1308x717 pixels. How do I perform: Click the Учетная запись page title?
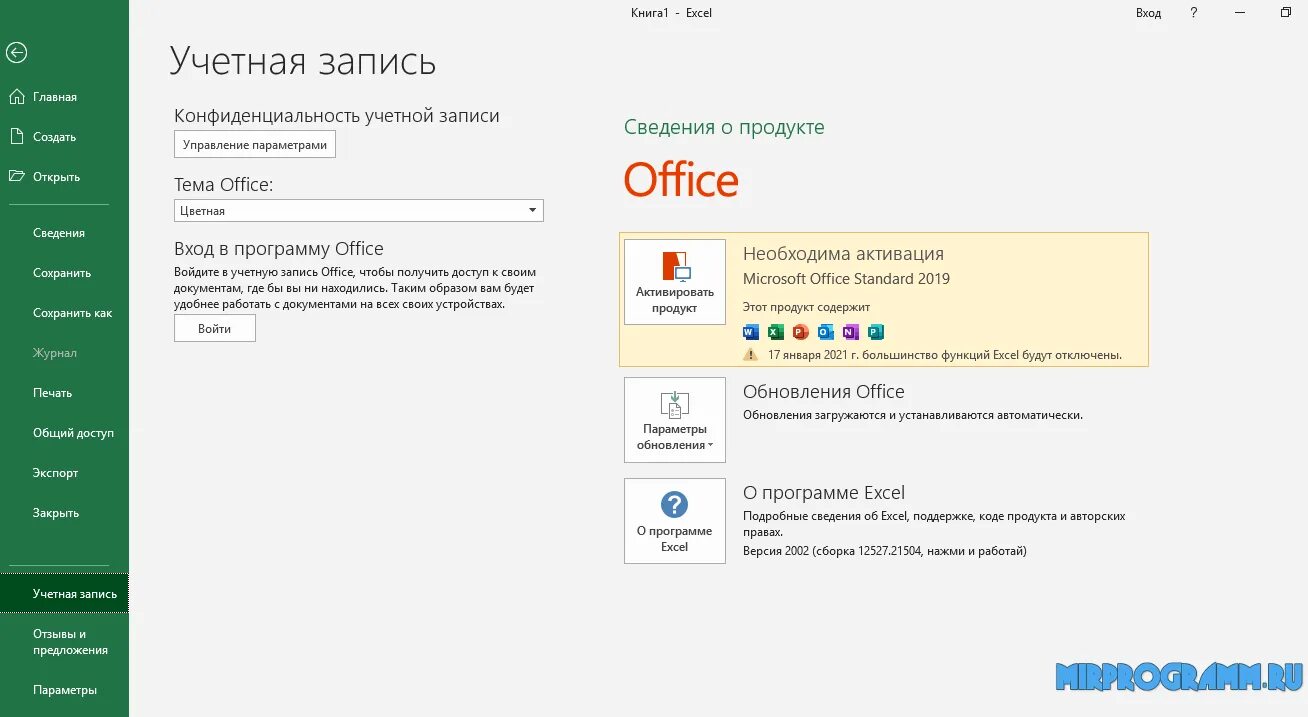point(302,61)
